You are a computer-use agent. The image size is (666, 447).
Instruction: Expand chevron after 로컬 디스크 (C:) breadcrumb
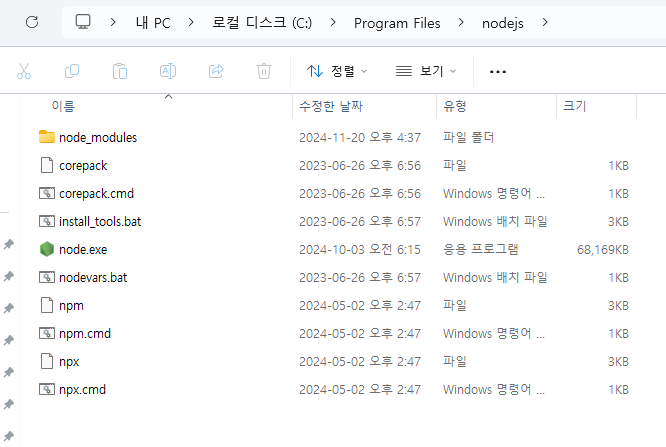(x=333, y=22)
